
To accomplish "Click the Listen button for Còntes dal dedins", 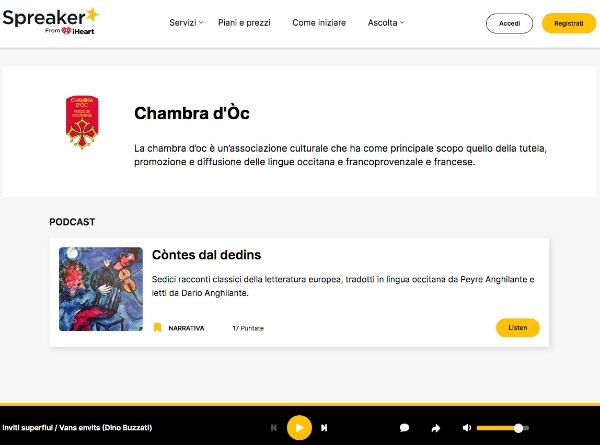I will pos(518,328).
